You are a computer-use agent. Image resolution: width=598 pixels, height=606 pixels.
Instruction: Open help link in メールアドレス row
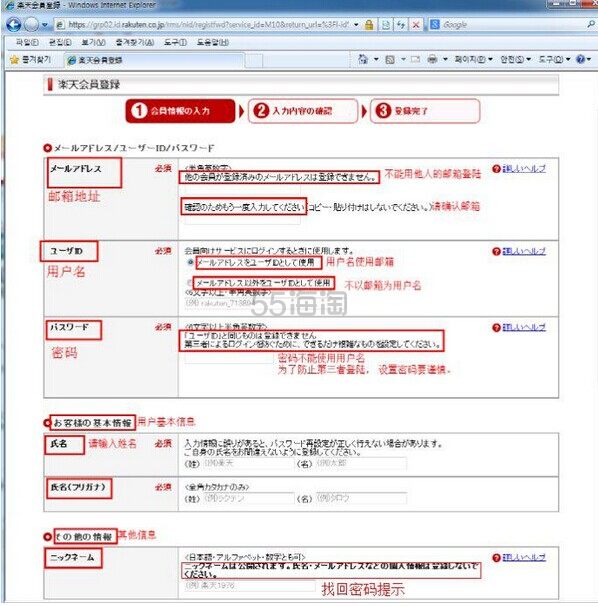tap(524, 169)
